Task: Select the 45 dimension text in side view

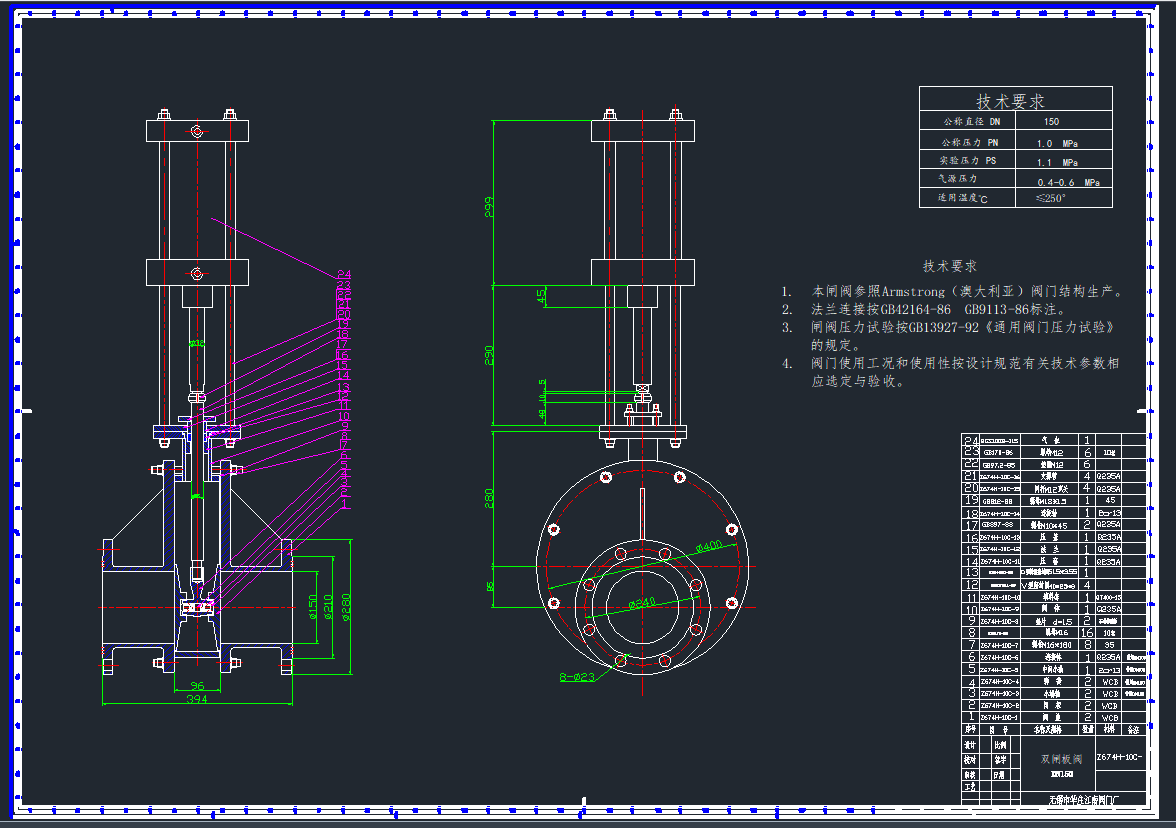Action: (x=542, y=296)
